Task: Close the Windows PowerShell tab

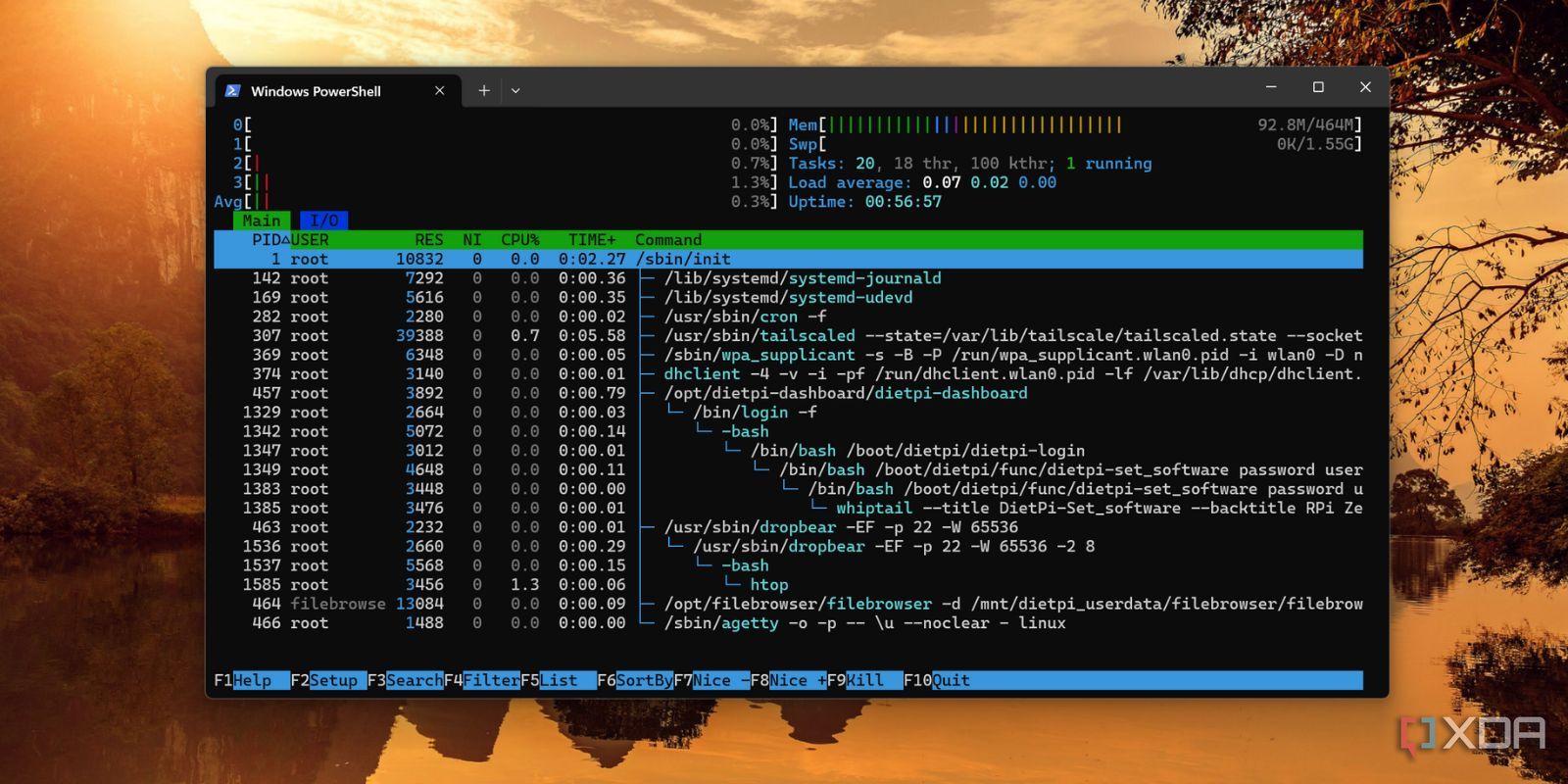Action: [439, 90]
